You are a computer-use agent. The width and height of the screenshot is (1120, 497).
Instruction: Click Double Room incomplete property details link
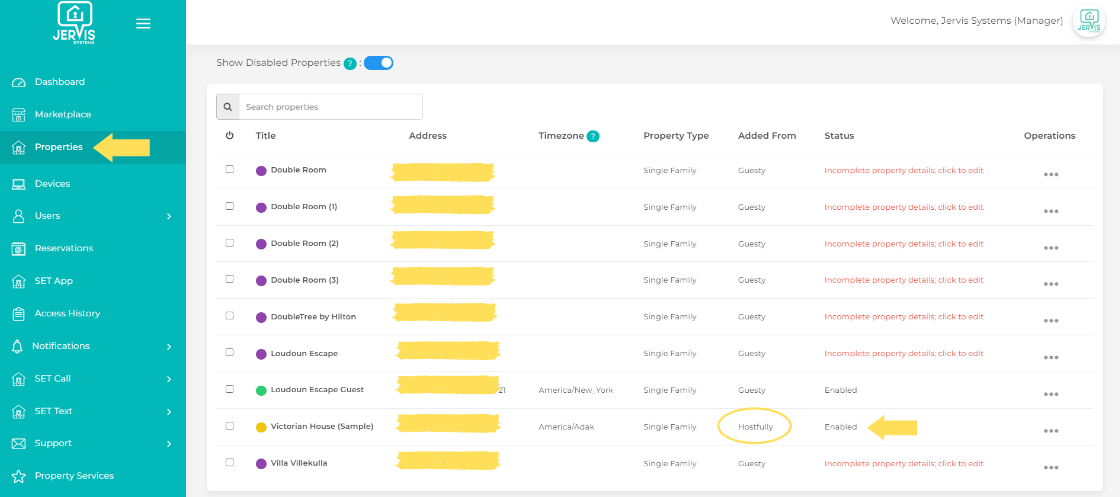click(x=904, y=171)
